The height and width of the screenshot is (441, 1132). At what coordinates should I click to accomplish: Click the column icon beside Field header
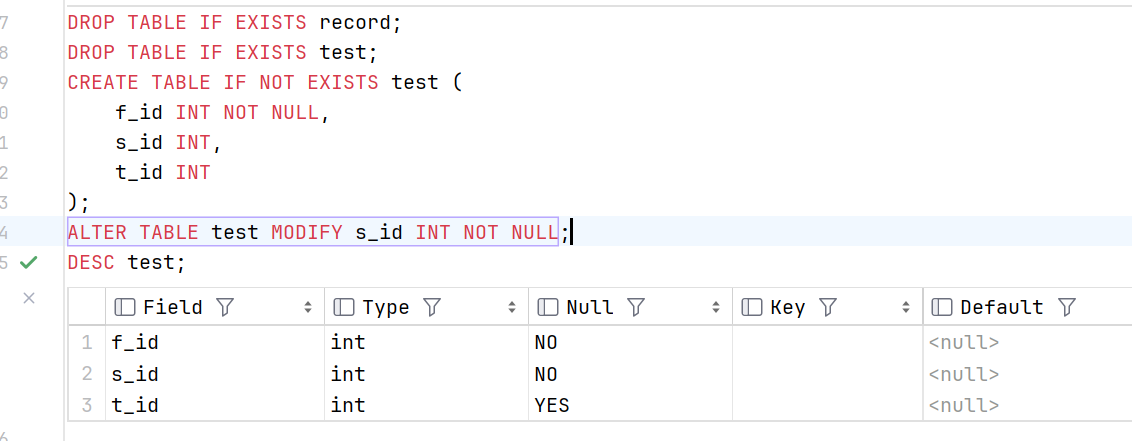[x=125, y=307]
